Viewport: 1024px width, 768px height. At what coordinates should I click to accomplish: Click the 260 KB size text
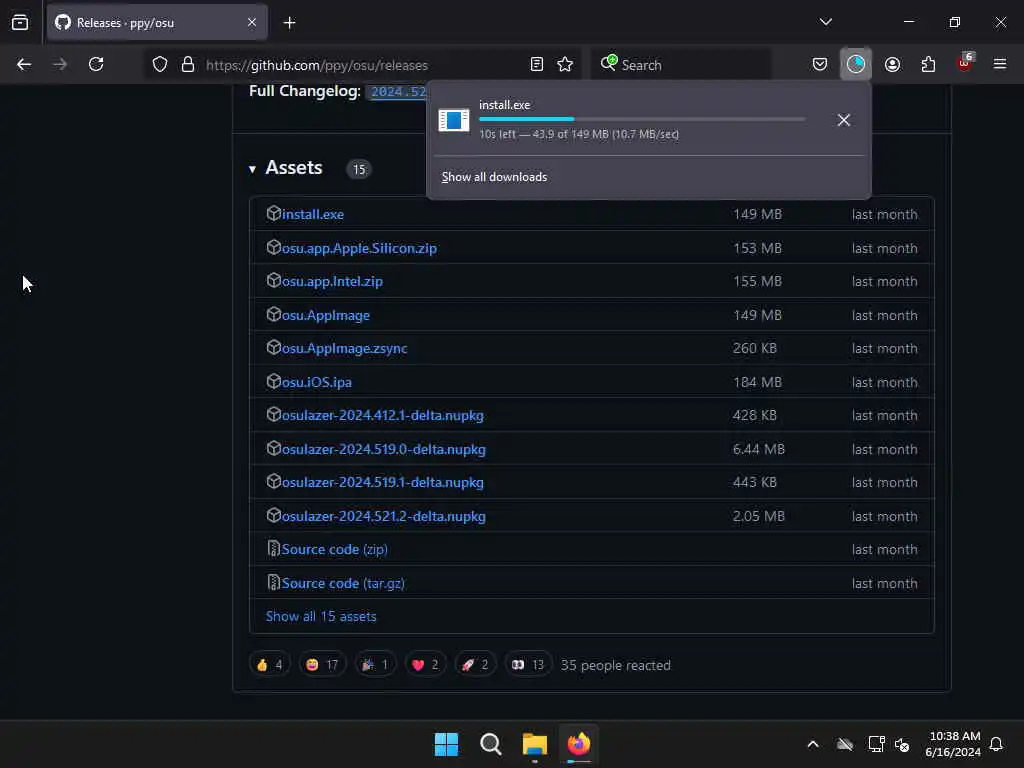pos(755,349)
